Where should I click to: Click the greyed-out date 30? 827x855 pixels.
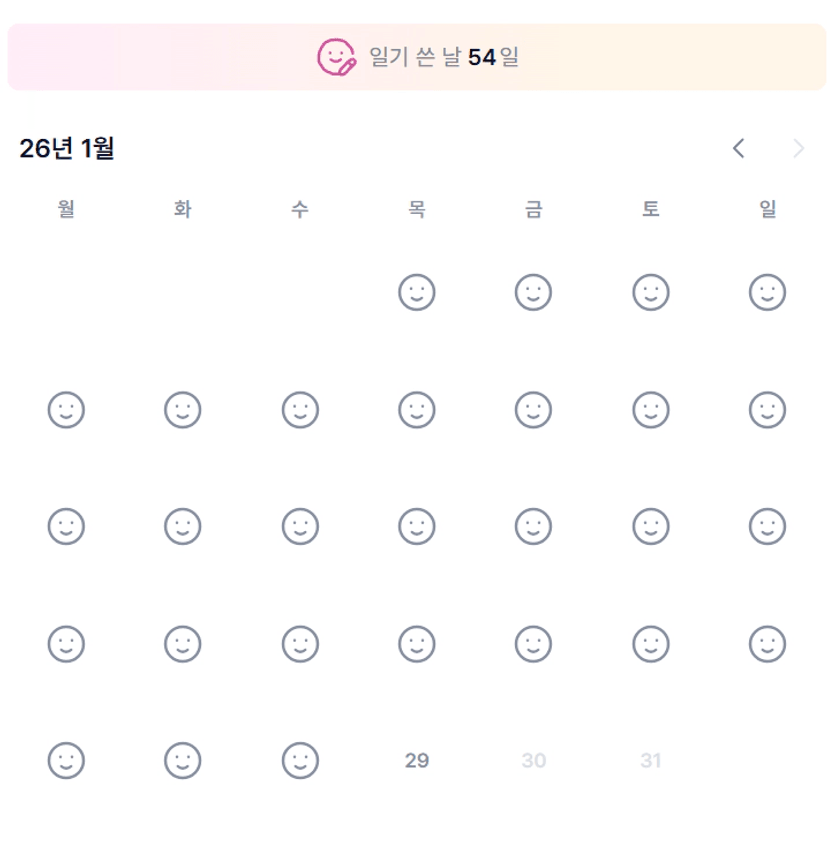534,761
